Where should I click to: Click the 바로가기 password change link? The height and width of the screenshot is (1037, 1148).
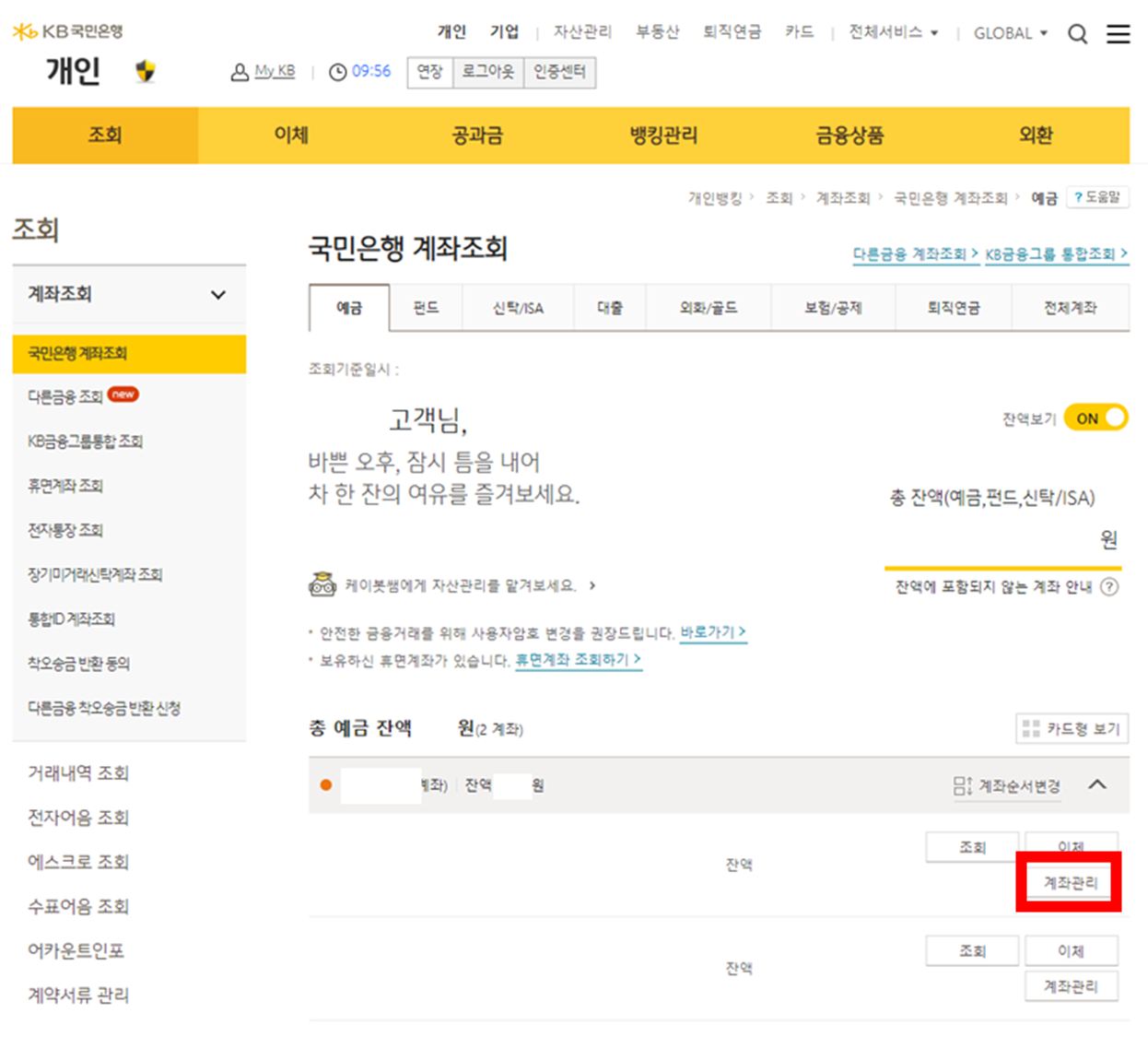pyautogui.click(x=713, y=632)
